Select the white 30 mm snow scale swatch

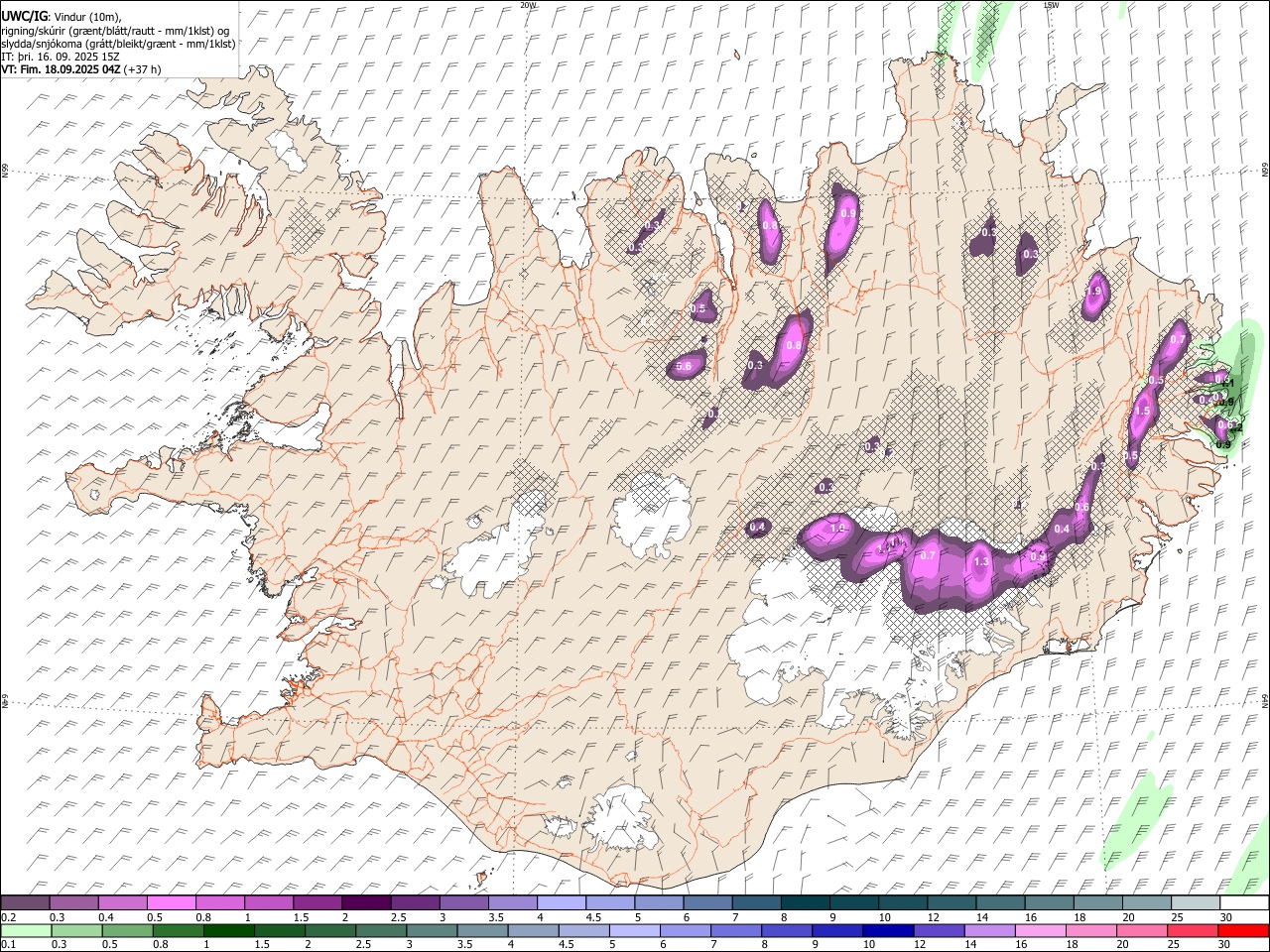click(x=1243, y=903)
